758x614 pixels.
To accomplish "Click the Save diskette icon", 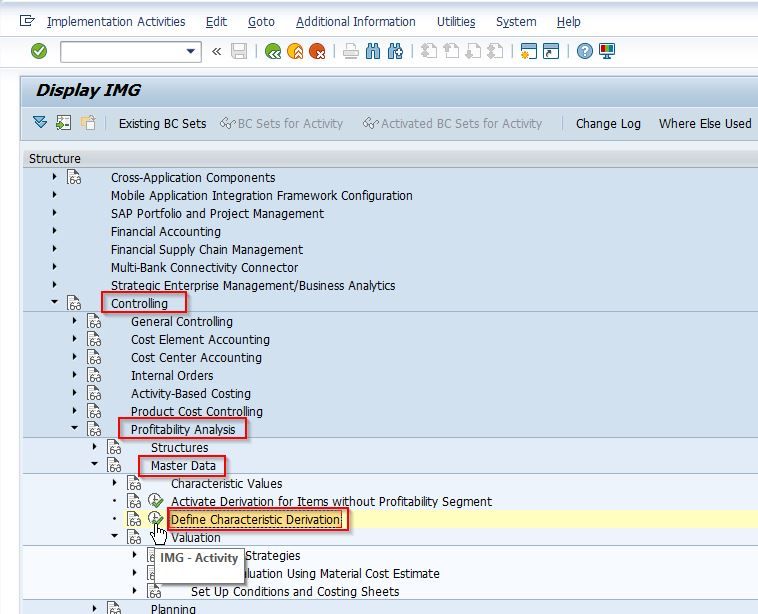I will click(x=239, y=51).
